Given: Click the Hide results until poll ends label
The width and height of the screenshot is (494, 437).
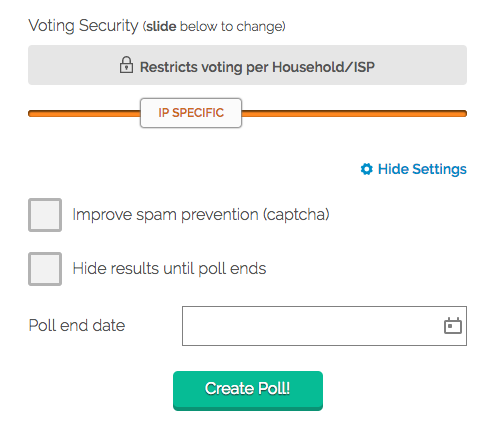Looking at the screenshot, I should [169, 268].
